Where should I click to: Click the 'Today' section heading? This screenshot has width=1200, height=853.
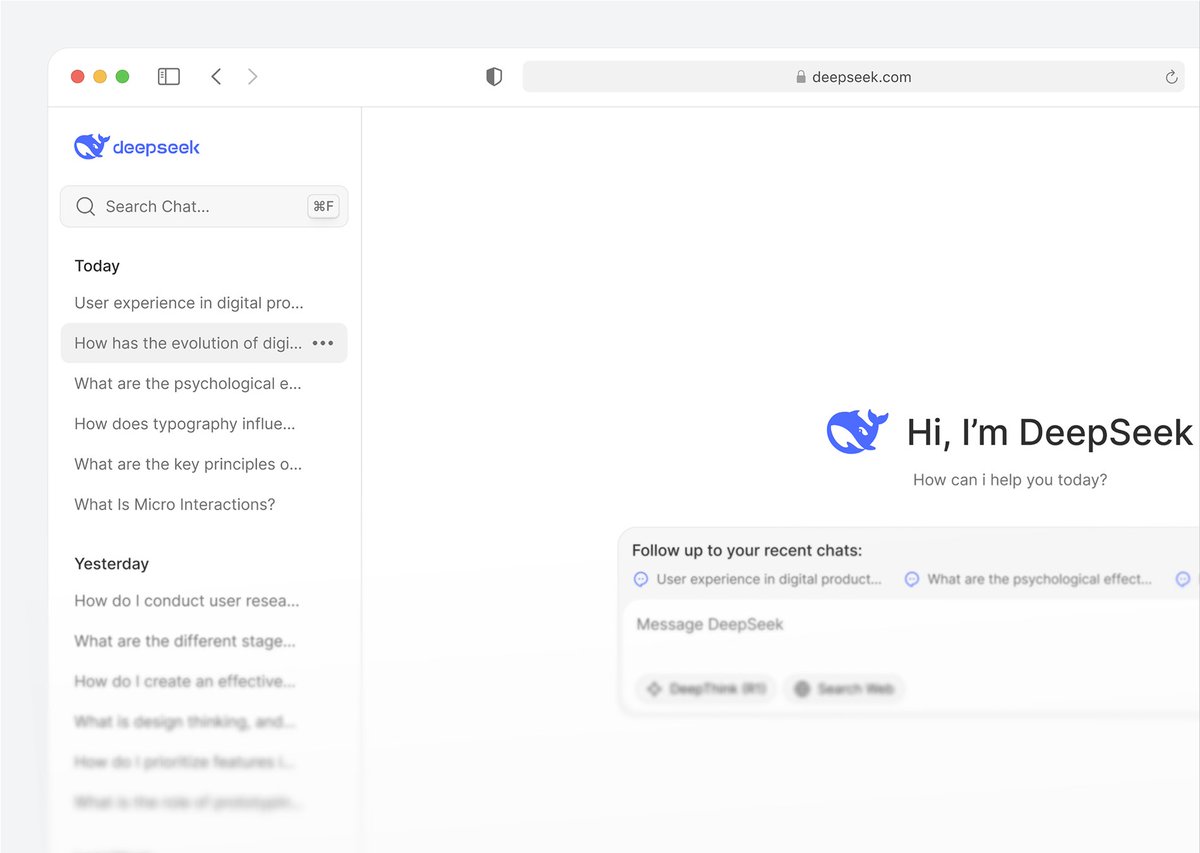97,266
